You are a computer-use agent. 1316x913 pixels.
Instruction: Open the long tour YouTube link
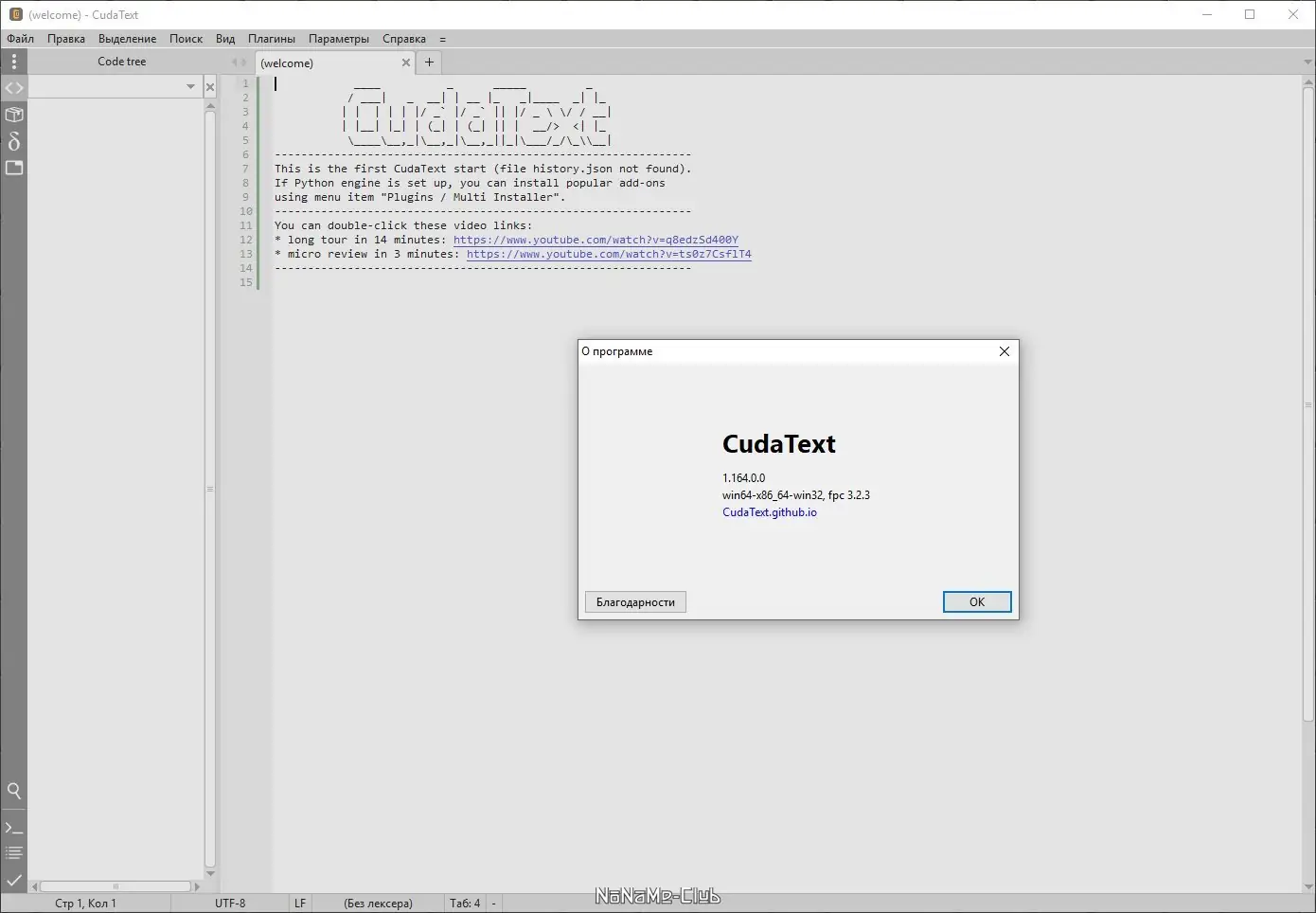click(596, 240)
